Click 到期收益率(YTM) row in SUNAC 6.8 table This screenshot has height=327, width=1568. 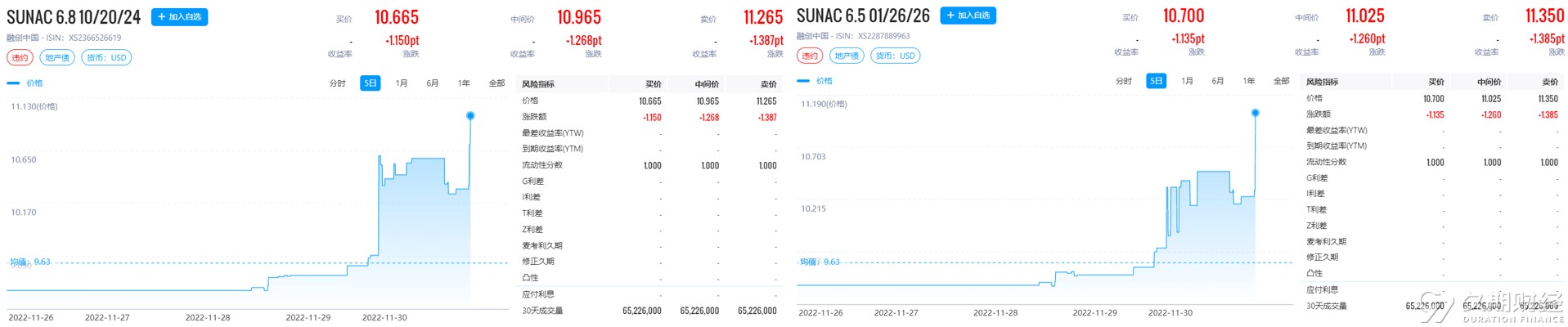(649, 149)
